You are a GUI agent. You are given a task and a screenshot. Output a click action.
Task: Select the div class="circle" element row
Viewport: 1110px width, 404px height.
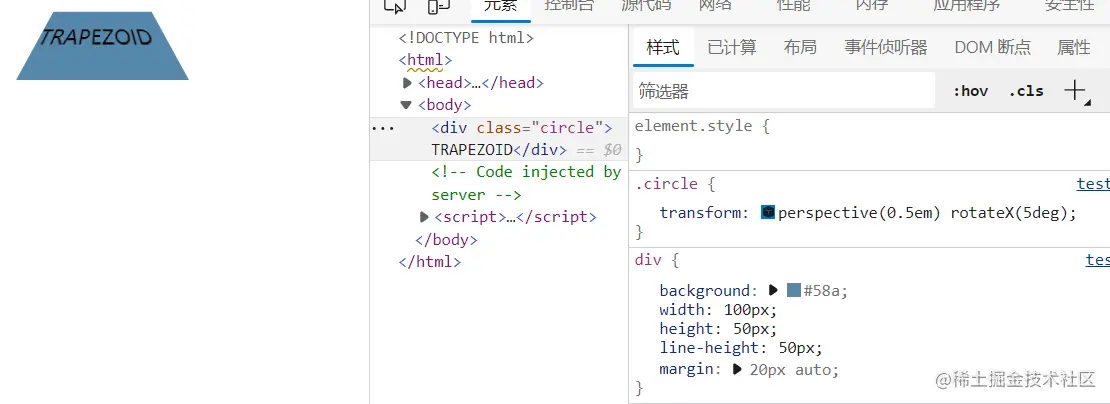(x=499, y=139)
